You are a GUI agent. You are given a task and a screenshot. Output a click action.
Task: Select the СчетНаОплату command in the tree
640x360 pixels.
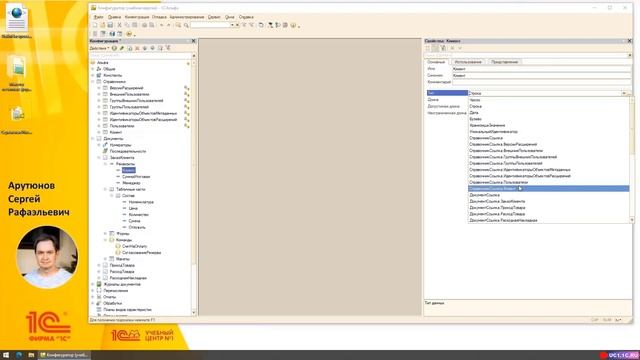pyautogui.click(x=135, y=247)
